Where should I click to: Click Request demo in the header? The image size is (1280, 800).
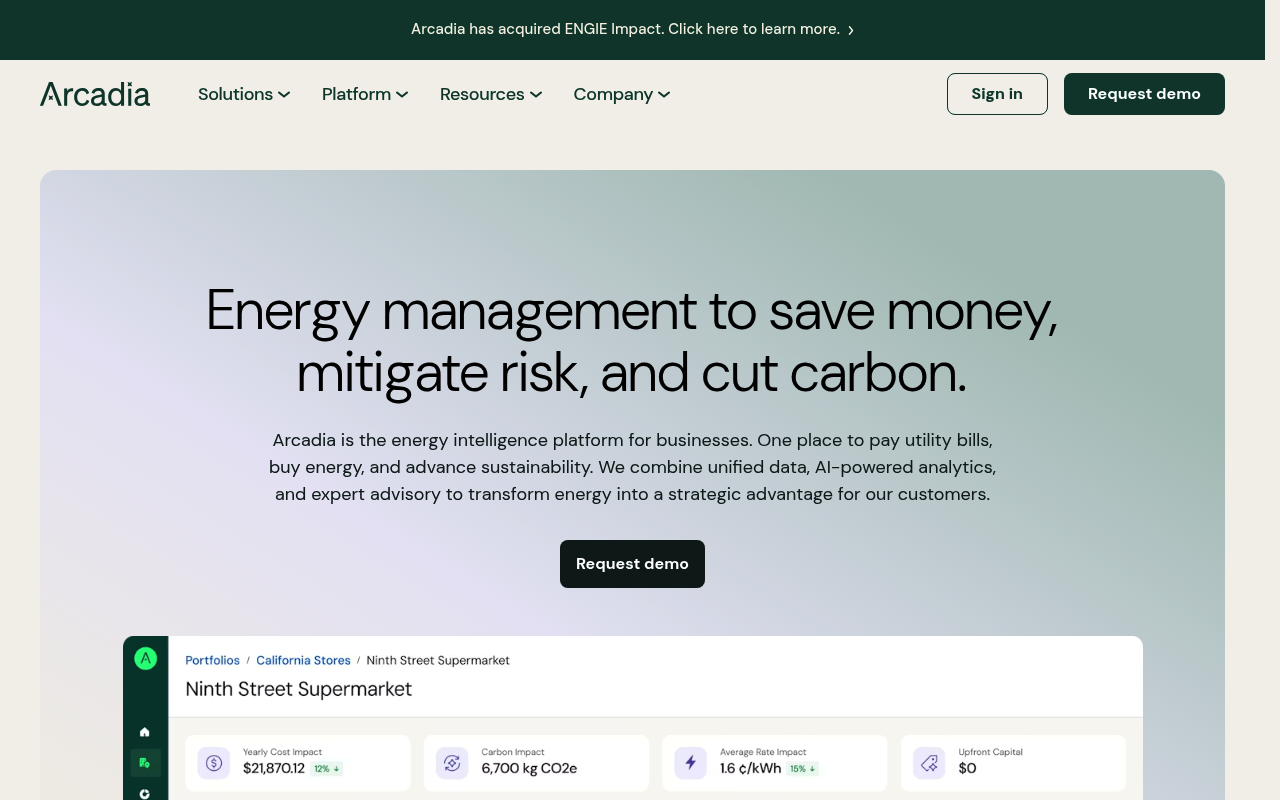1144,94
